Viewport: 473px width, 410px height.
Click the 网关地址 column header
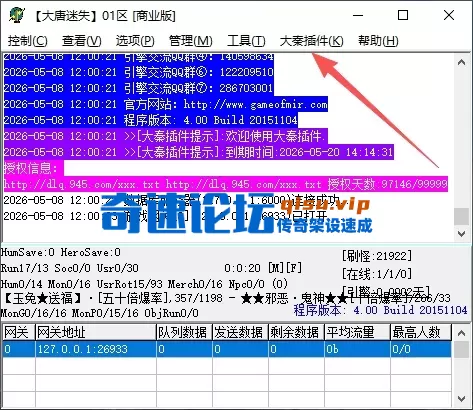tap(96, 332)
